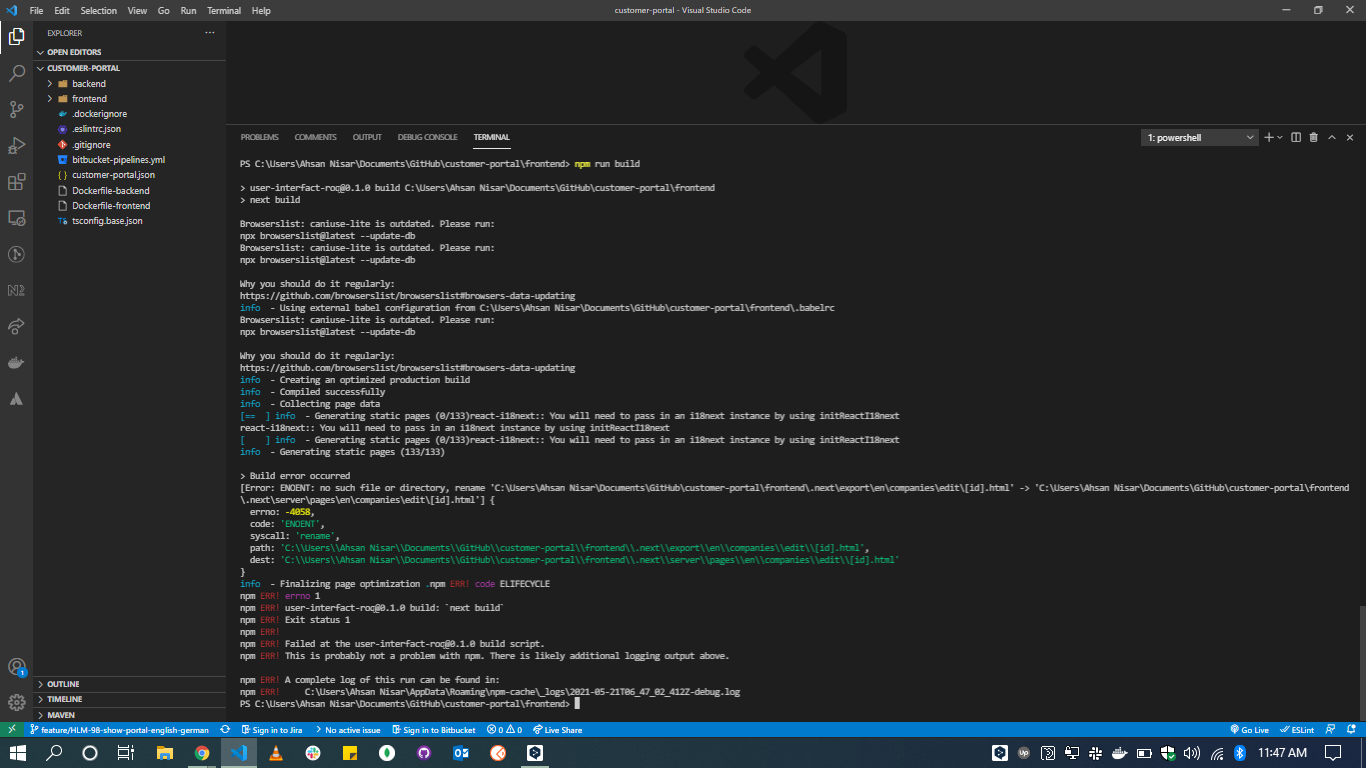
Task: Click Sign in to Jira
Action: click(271, 730)
